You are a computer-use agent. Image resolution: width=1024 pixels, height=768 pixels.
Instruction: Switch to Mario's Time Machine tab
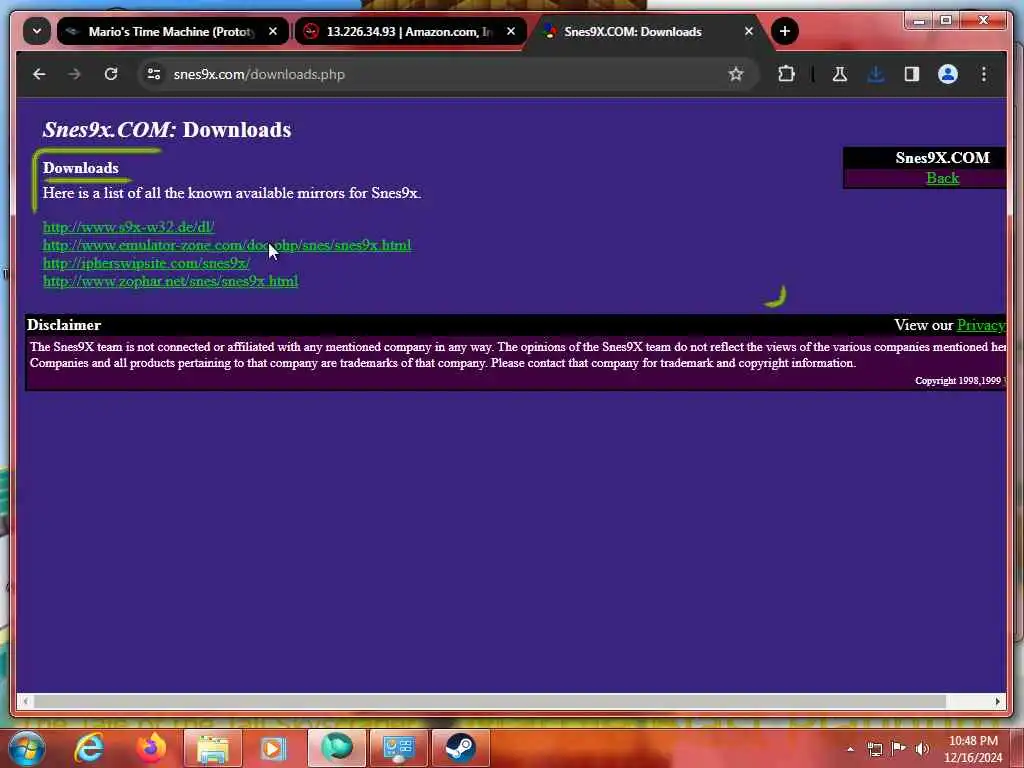(x=172, y=31)
